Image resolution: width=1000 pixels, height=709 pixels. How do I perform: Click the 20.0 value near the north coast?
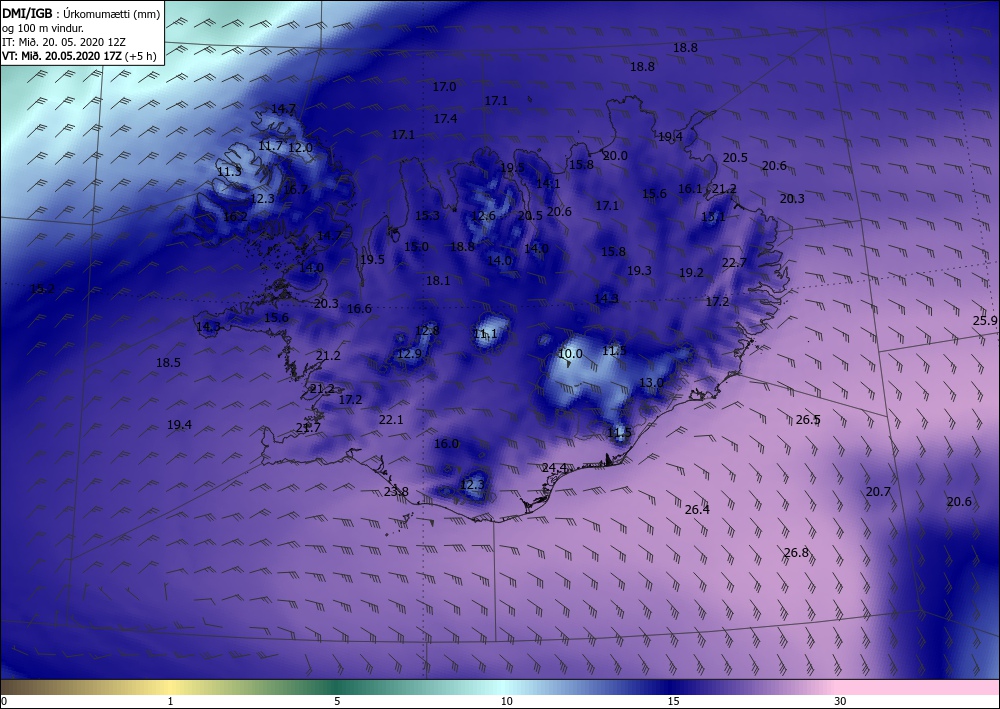(x=615, y=156)
